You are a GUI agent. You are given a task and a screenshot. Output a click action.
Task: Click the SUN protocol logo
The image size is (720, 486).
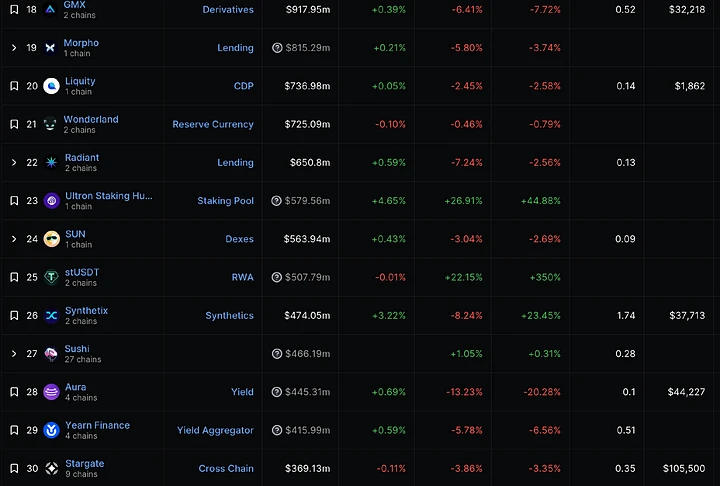pos(51,240)
